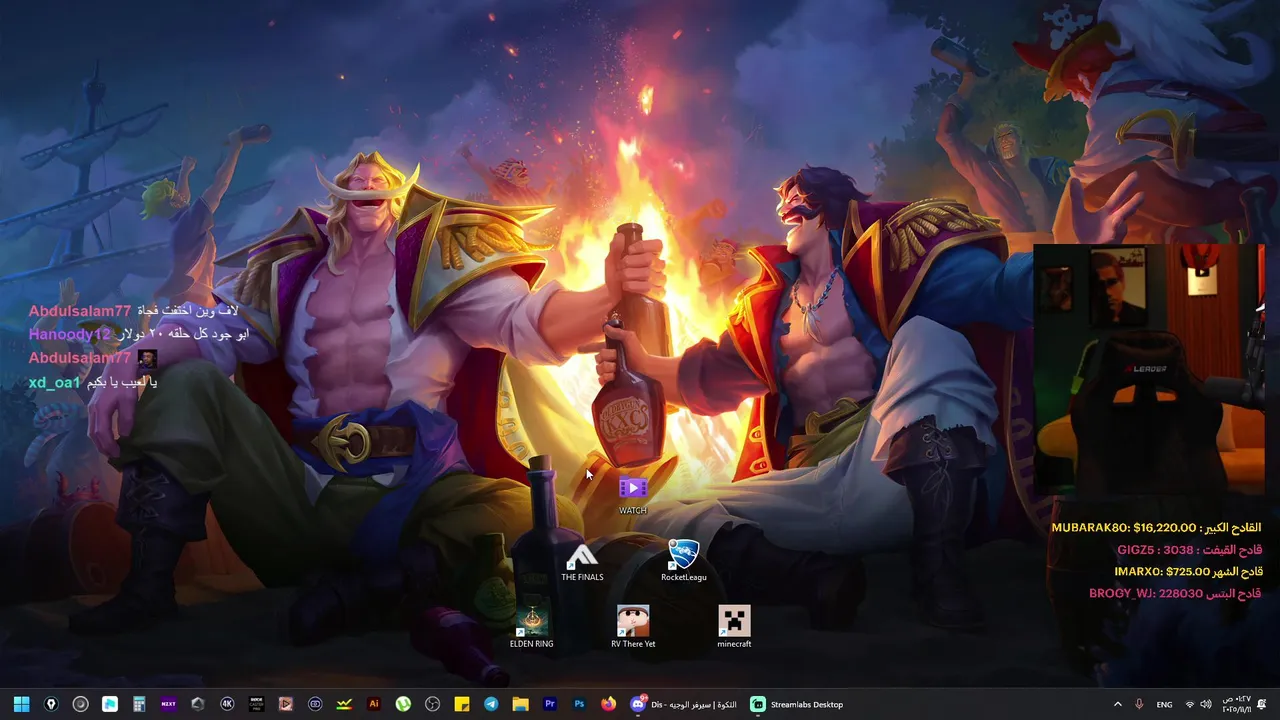Open the green chart line taskbar app
Image resolution: width=1280 pixels, height=720 pixels.
click(x=344, y=704)
